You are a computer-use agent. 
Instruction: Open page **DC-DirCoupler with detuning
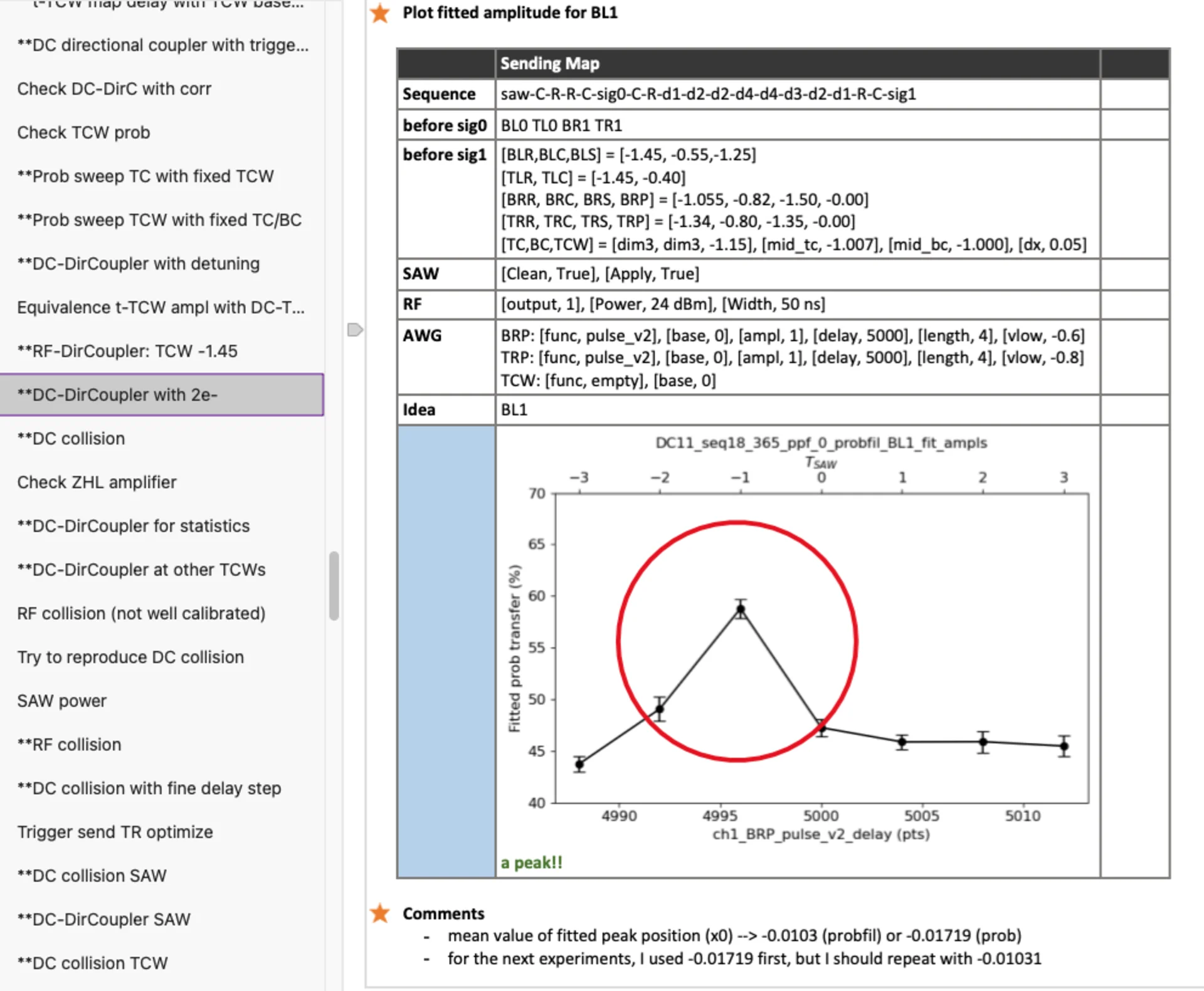pos(162,264)
